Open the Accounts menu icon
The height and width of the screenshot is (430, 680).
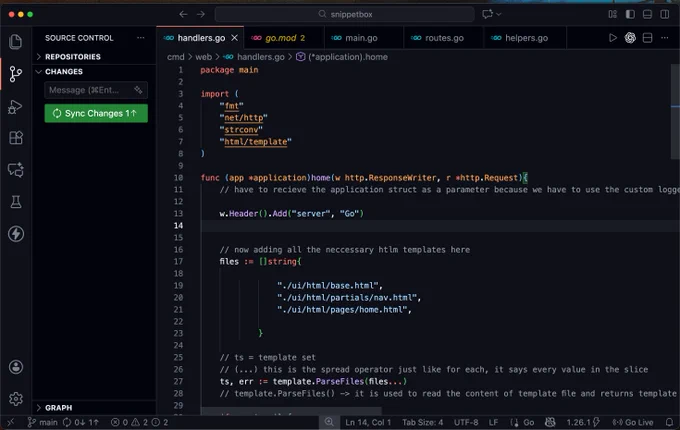click(x=16, y=367)
